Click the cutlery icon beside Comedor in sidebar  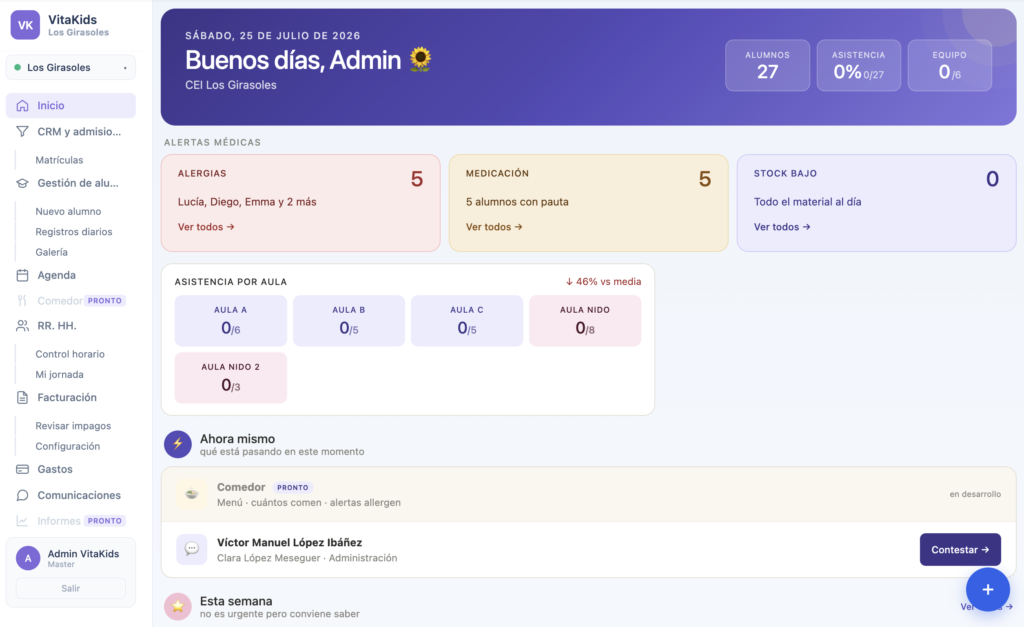22,300
